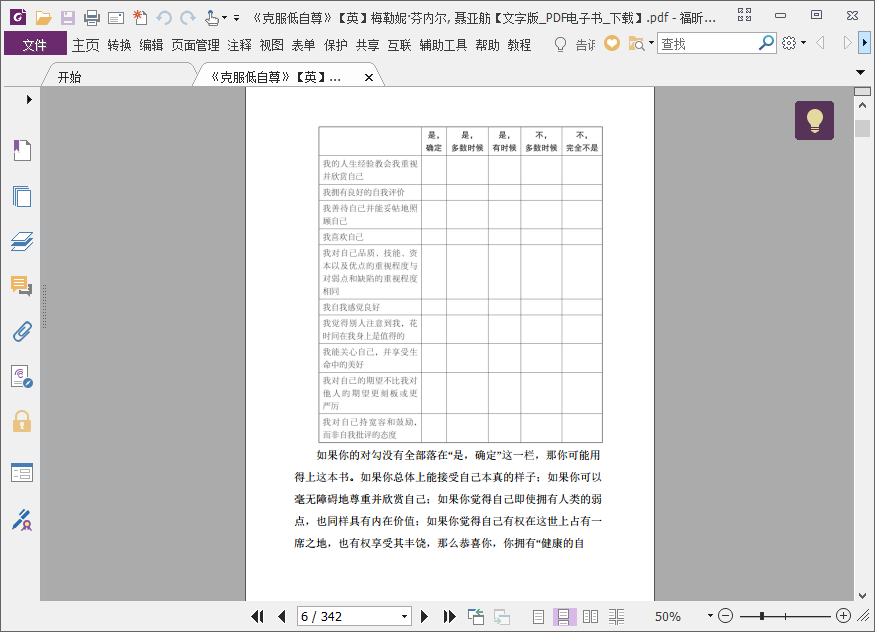Toggle continuous page view mode
The width and height of the screenshot is (875, 632).
[x=564, y=616]
